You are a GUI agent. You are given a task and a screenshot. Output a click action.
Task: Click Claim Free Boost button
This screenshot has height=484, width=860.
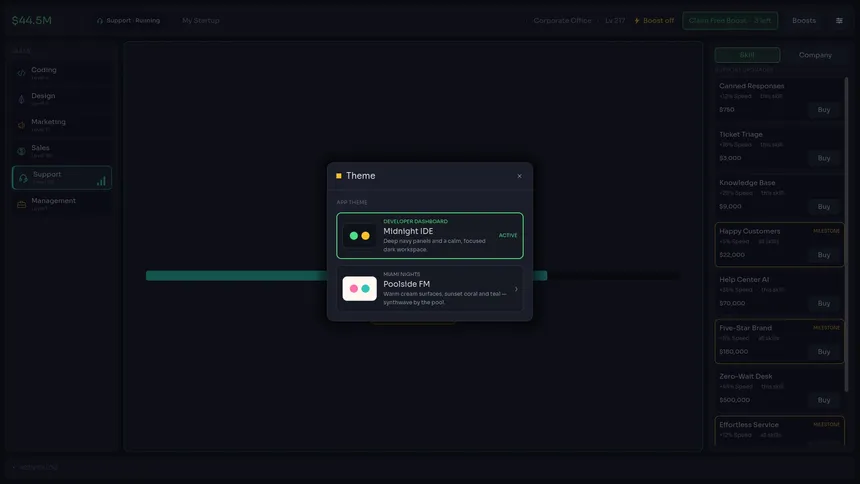[x=730, y=21]
